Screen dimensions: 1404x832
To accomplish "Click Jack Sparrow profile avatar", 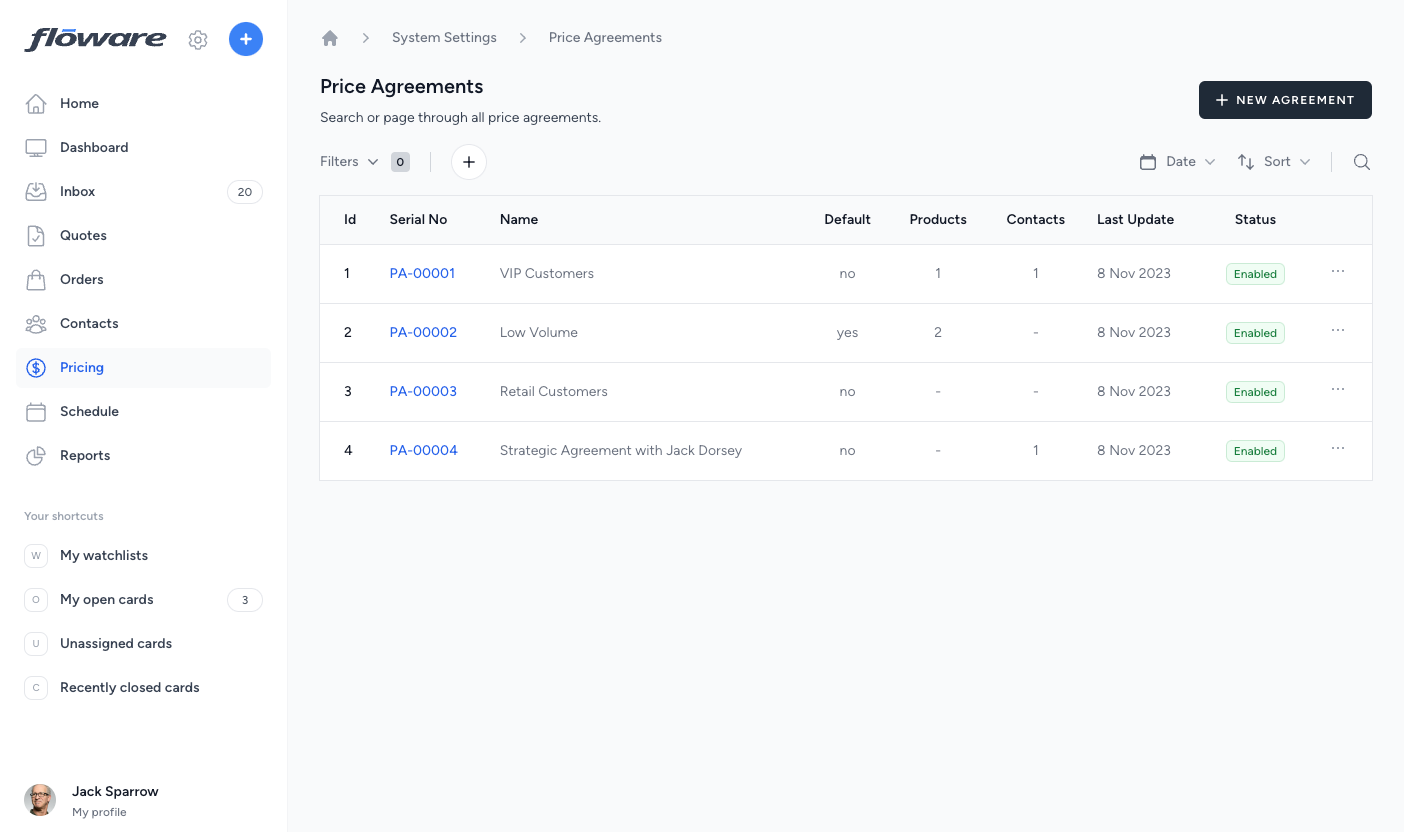I will click(x=40, y=800).
